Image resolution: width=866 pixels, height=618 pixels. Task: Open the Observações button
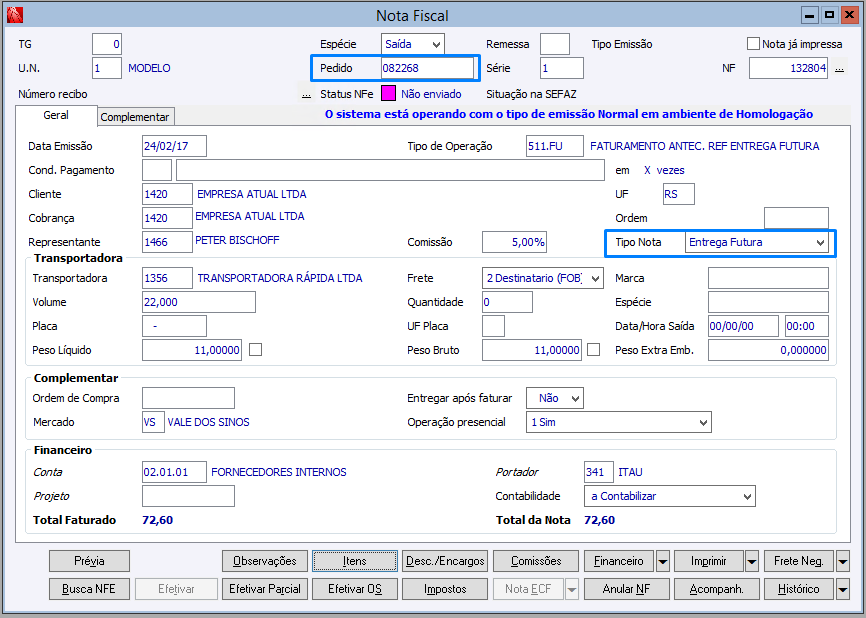coord(265,561)
